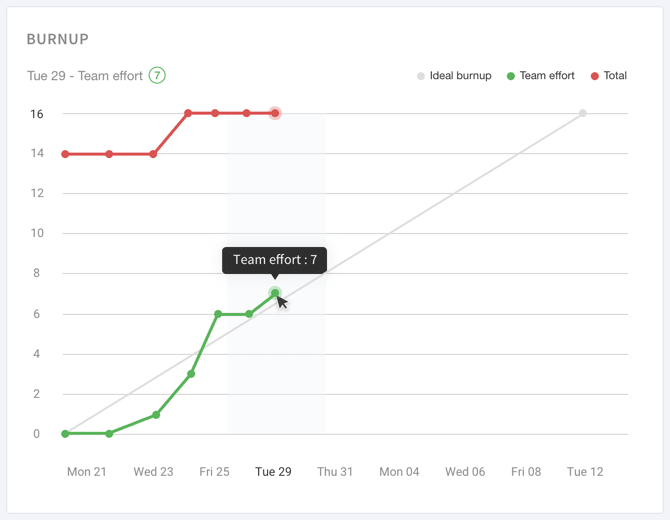This screenshot has width=670, height=520.
Task: Click the first Total point at 14
Action: click(x=65, y=154)
